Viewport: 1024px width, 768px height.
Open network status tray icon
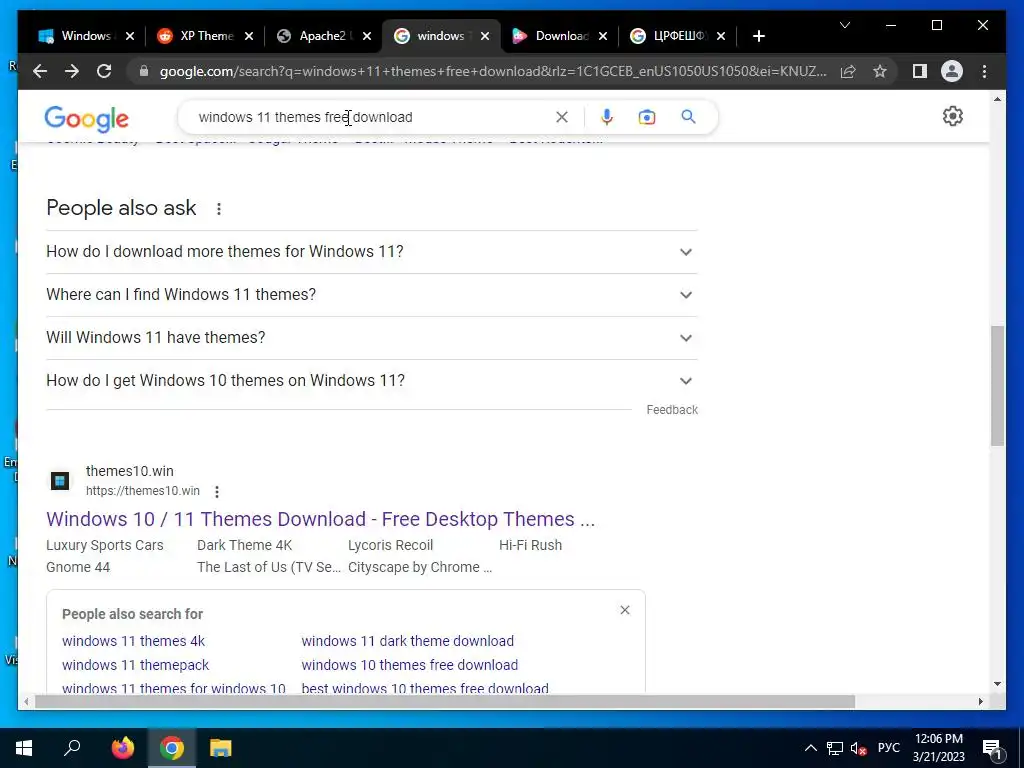coord(835,748)
